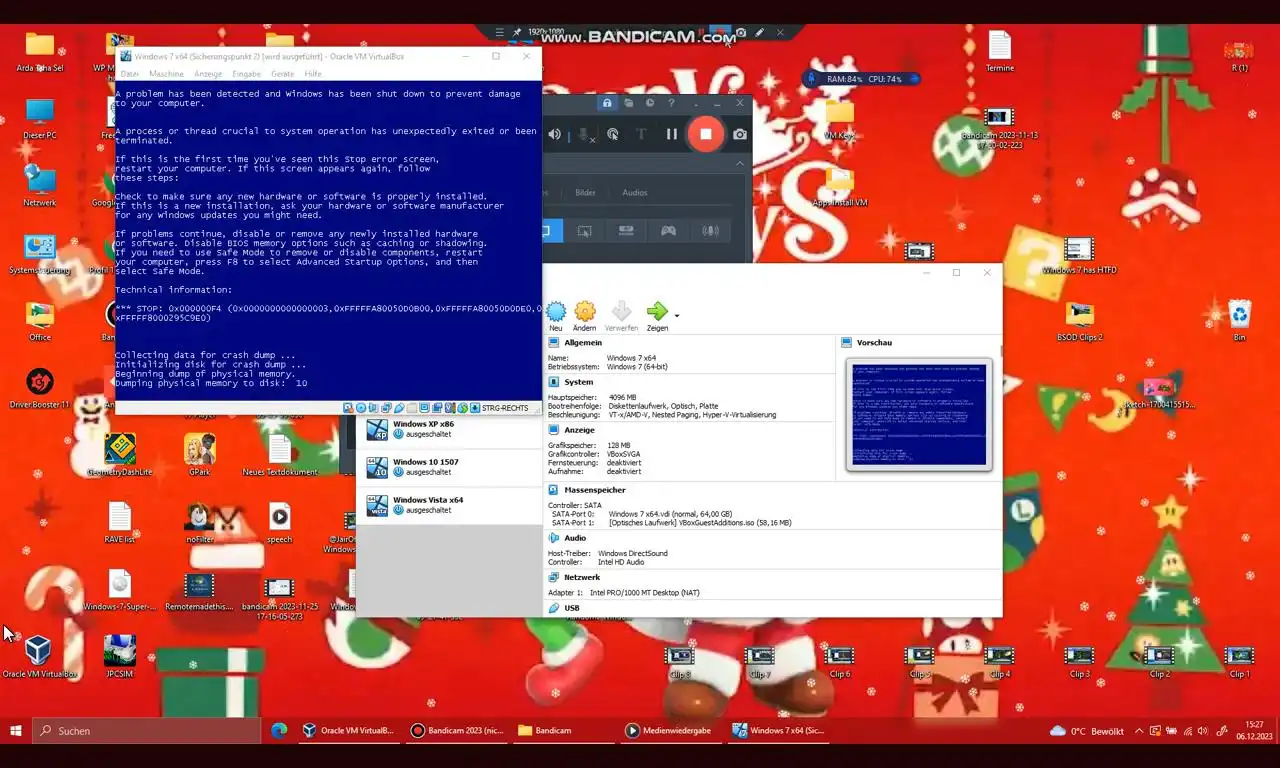Viewport: 1280px width, 768px height.
Task: Open the dropdown arrow next to Zeigen
Action: point(677,315)
